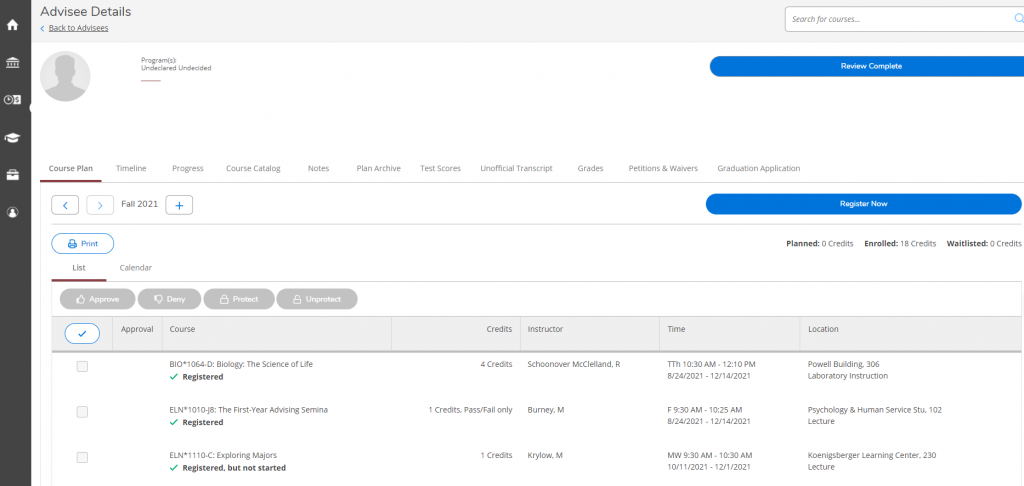
Task: Switch to the Unofficial Transcript tab
Action: tap(516, 168)
